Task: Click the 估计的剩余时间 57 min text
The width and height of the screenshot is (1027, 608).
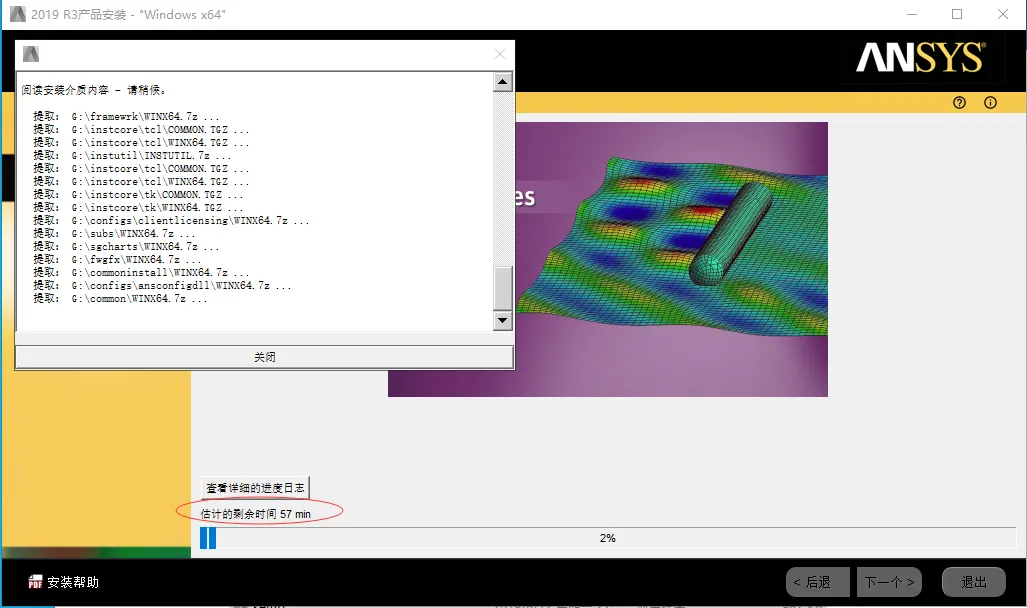Action: [255, 514]
